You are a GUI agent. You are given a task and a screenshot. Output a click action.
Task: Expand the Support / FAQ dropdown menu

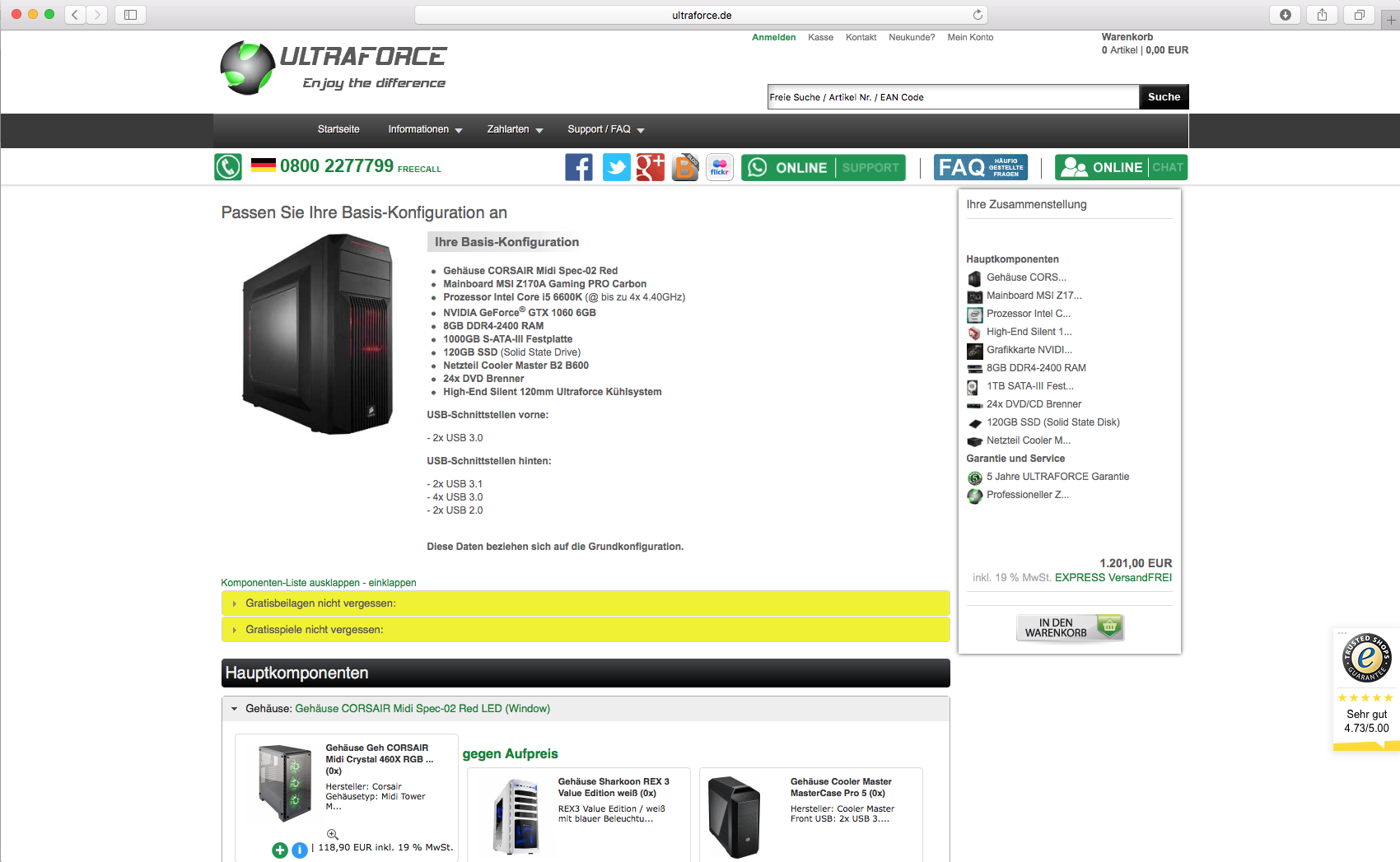606,129
